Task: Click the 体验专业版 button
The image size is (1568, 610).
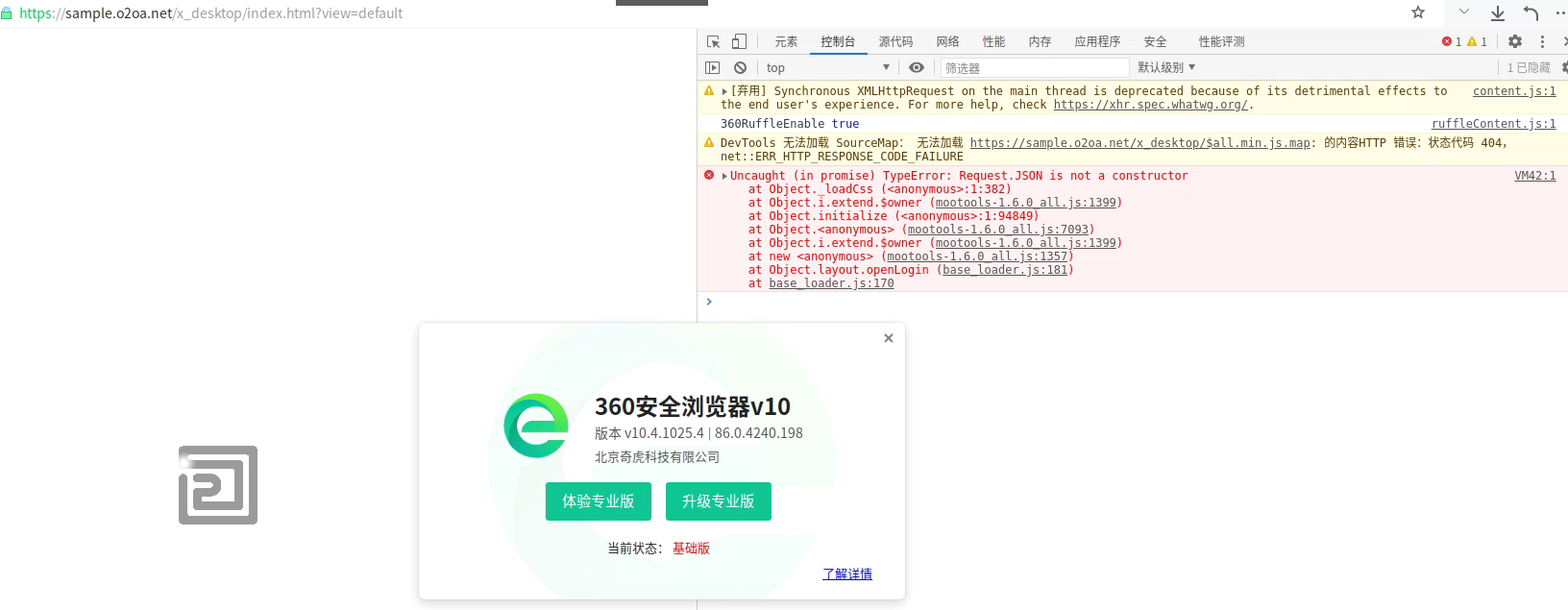Action: click(x=599, y=501)
